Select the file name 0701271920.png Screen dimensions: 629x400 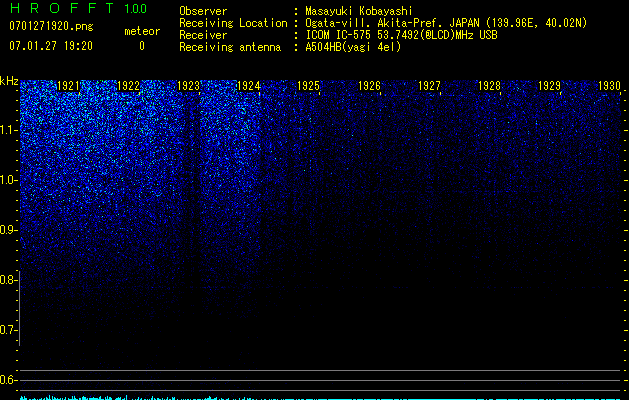pyautogui.click(x=51, y=26)
